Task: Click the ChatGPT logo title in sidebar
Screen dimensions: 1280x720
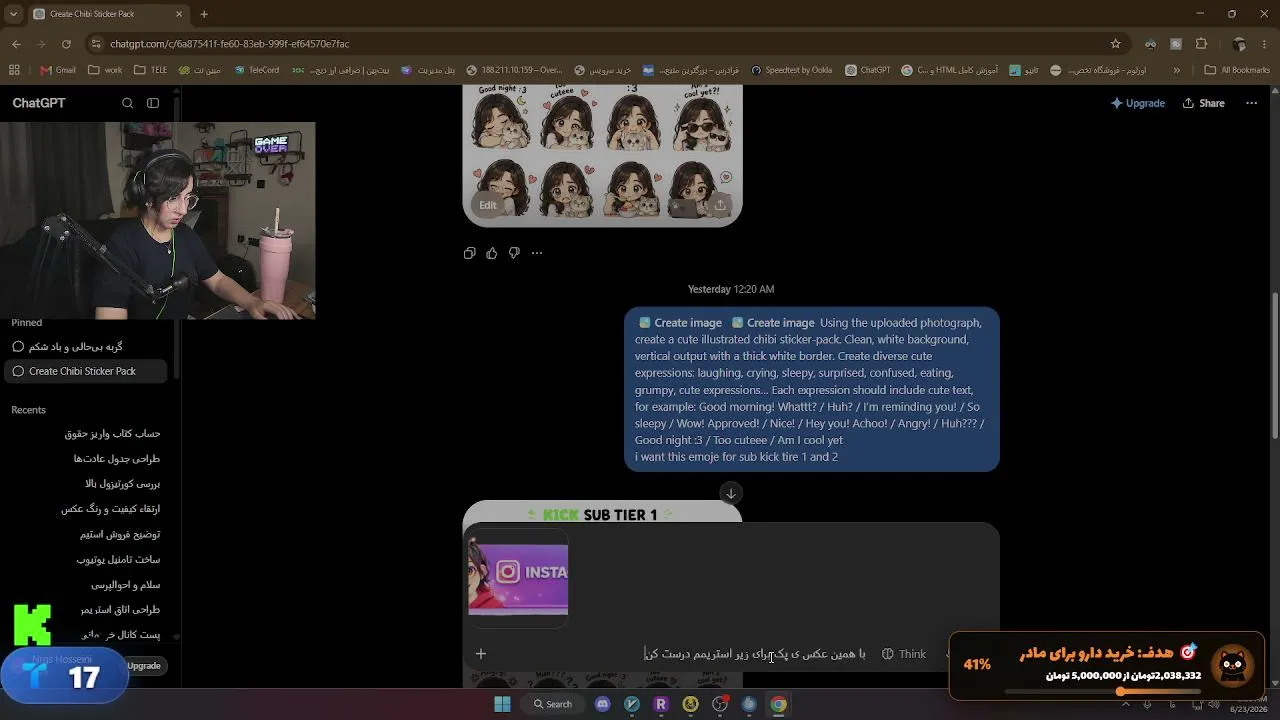Action: pos(39,103)
